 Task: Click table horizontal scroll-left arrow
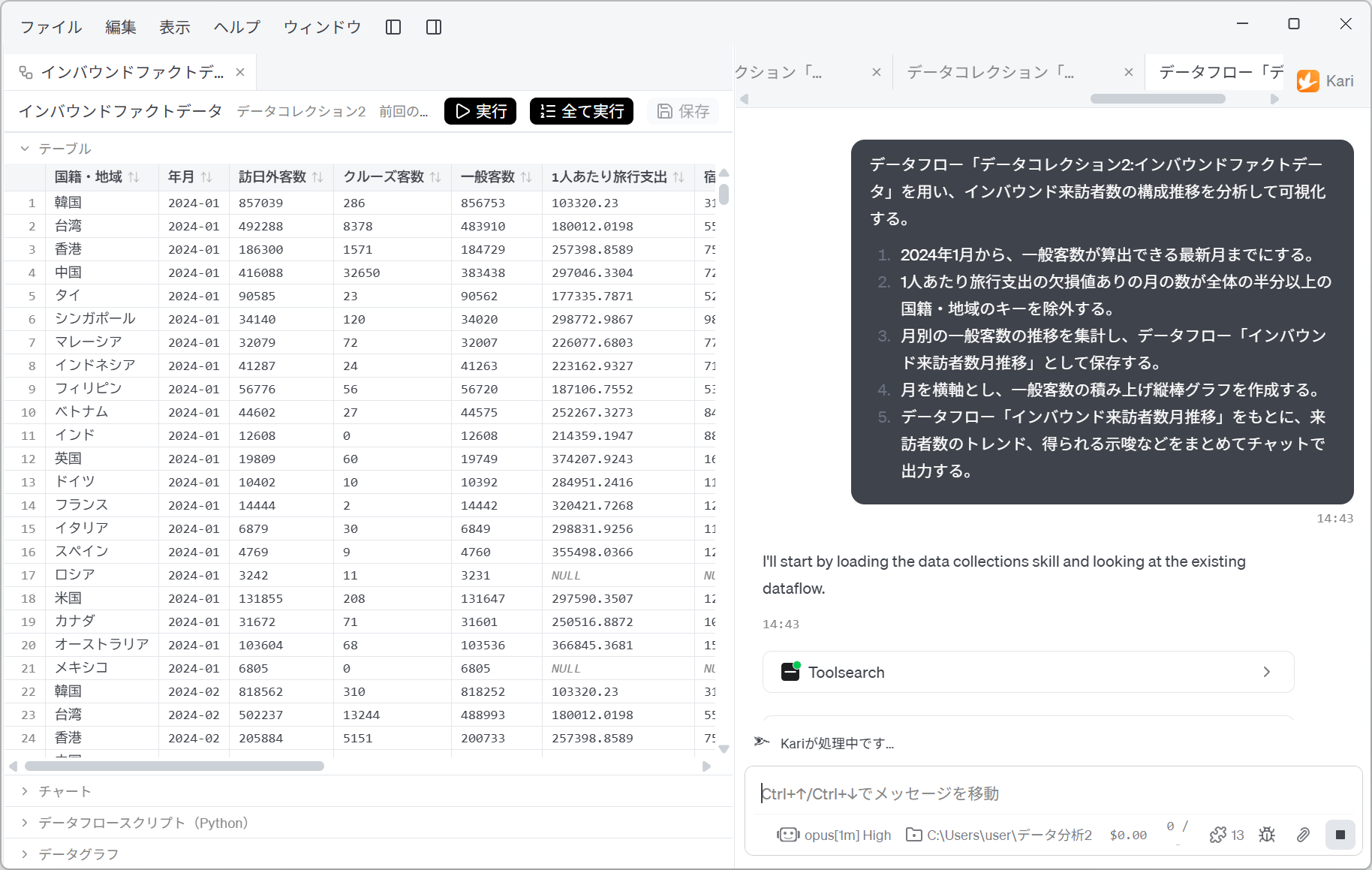(13, 766)
